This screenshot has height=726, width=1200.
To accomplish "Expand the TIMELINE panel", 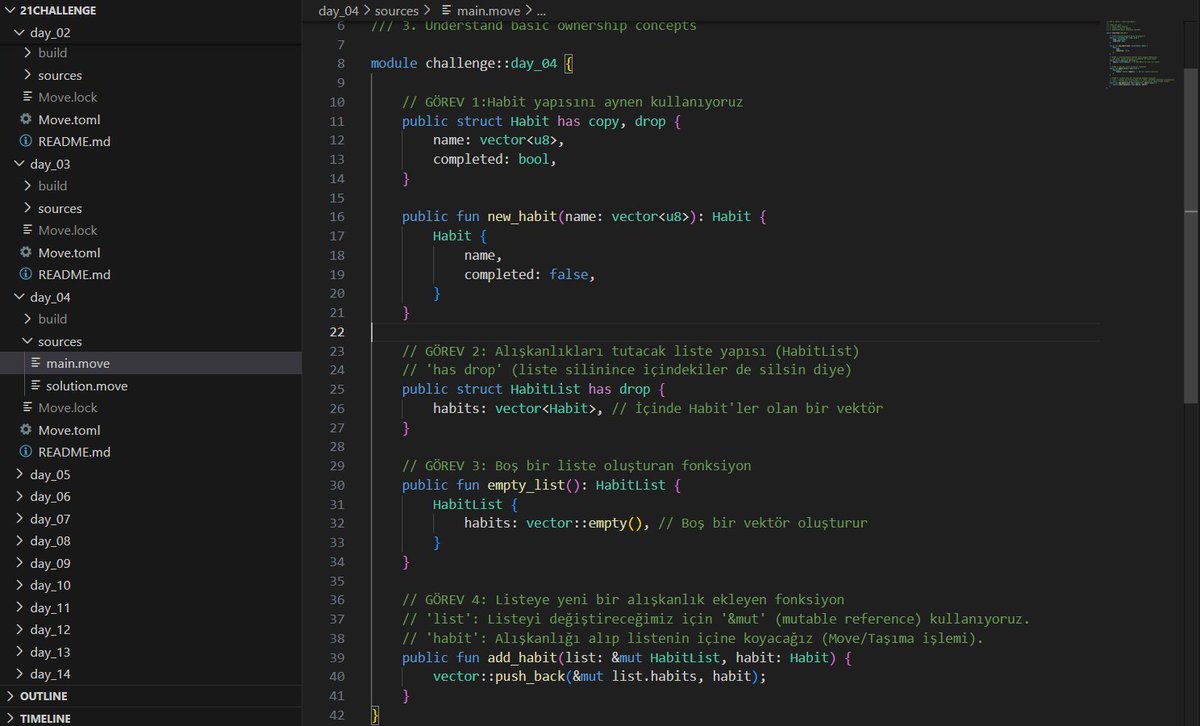I will 10,718.
